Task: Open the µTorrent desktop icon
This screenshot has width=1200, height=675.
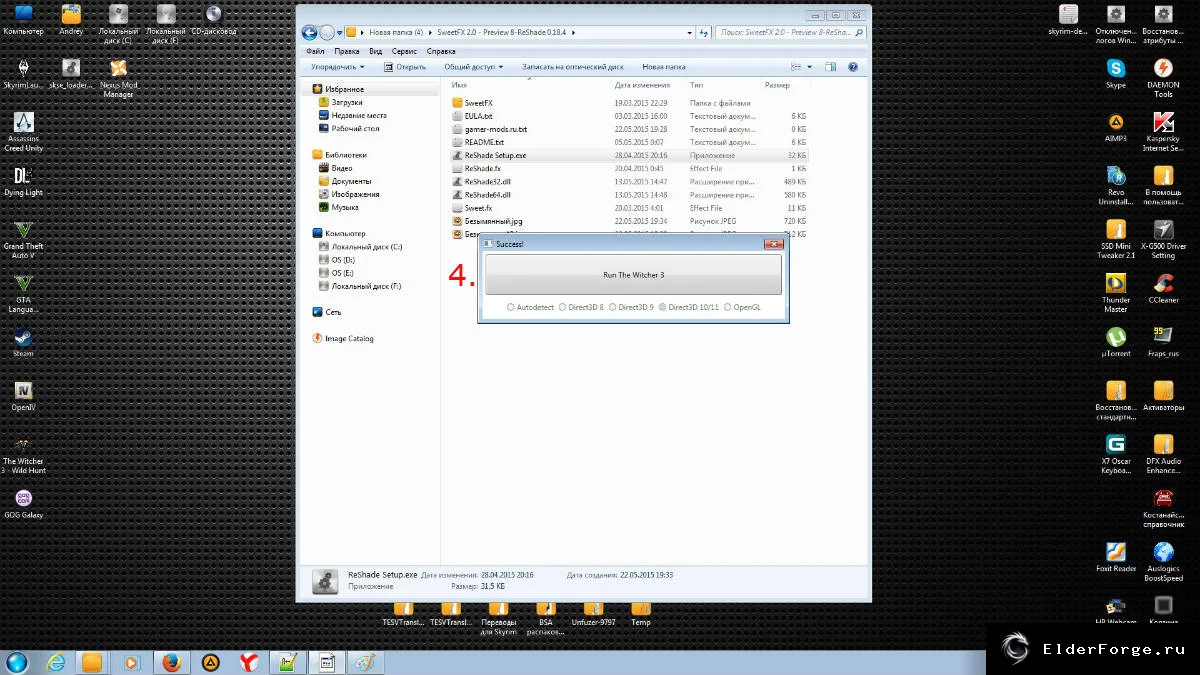Action: 1116,343
